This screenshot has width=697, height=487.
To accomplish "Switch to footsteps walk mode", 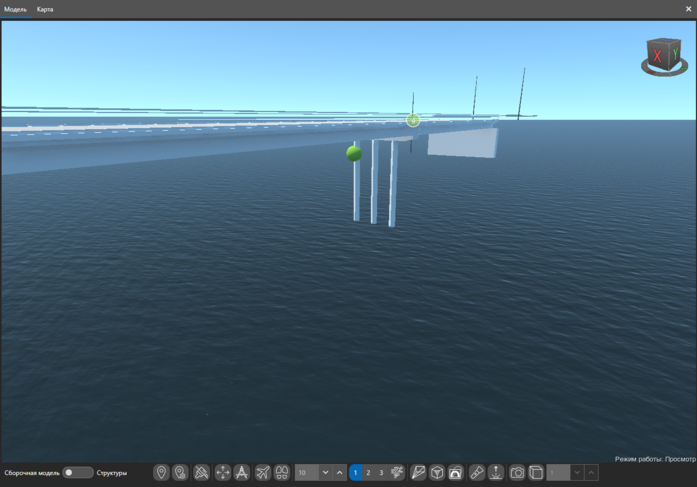I will click(x=282, y=472).
